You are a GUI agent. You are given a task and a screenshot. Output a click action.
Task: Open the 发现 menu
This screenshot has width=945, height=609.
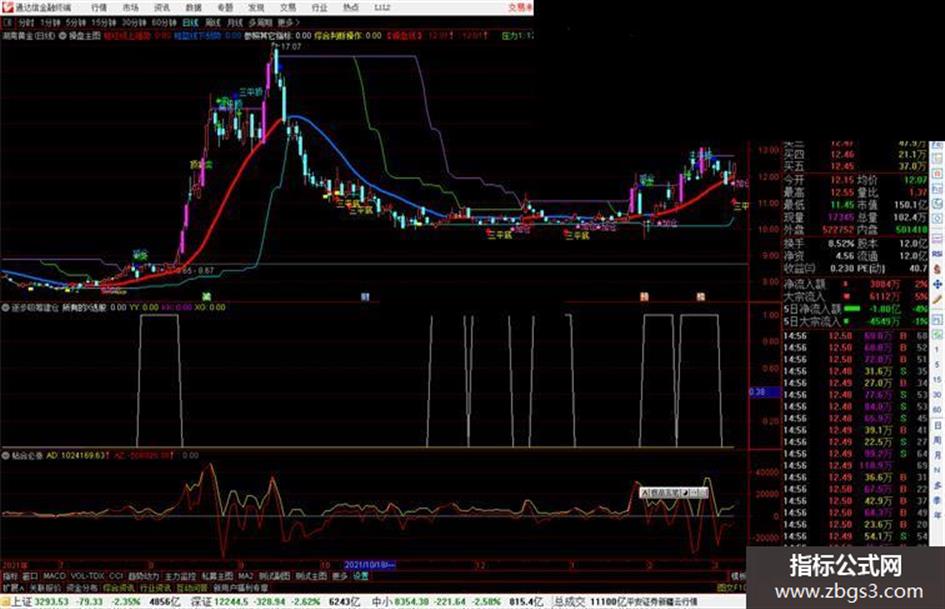pos(256,7)
